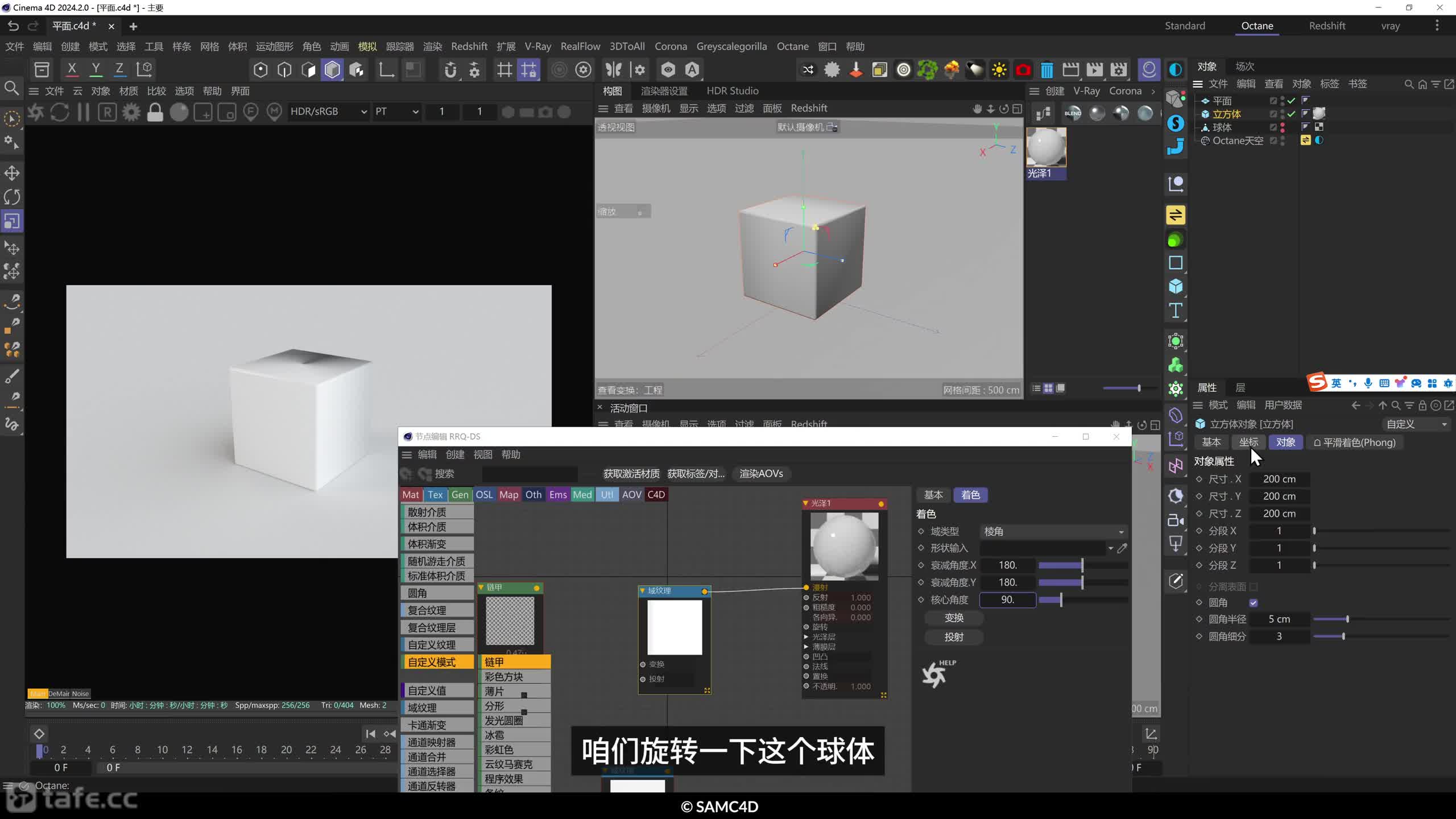1456x819 pixels.
Task: Select the Rotate tool in the left toolbar
Action: click(12, 197)
